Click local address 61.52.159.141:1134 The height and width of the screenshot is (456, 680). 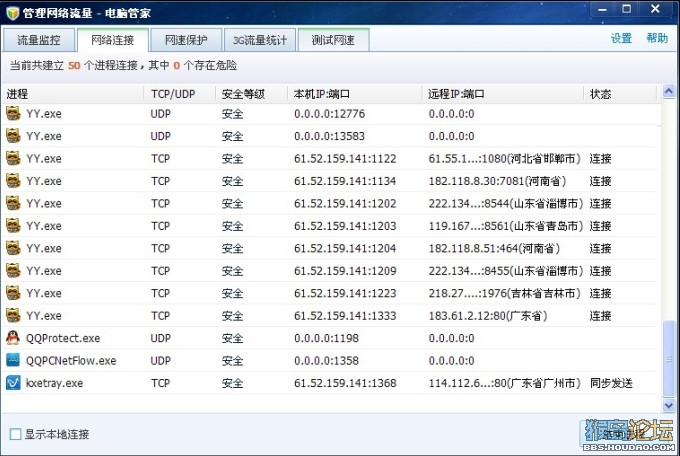point(345,181)
